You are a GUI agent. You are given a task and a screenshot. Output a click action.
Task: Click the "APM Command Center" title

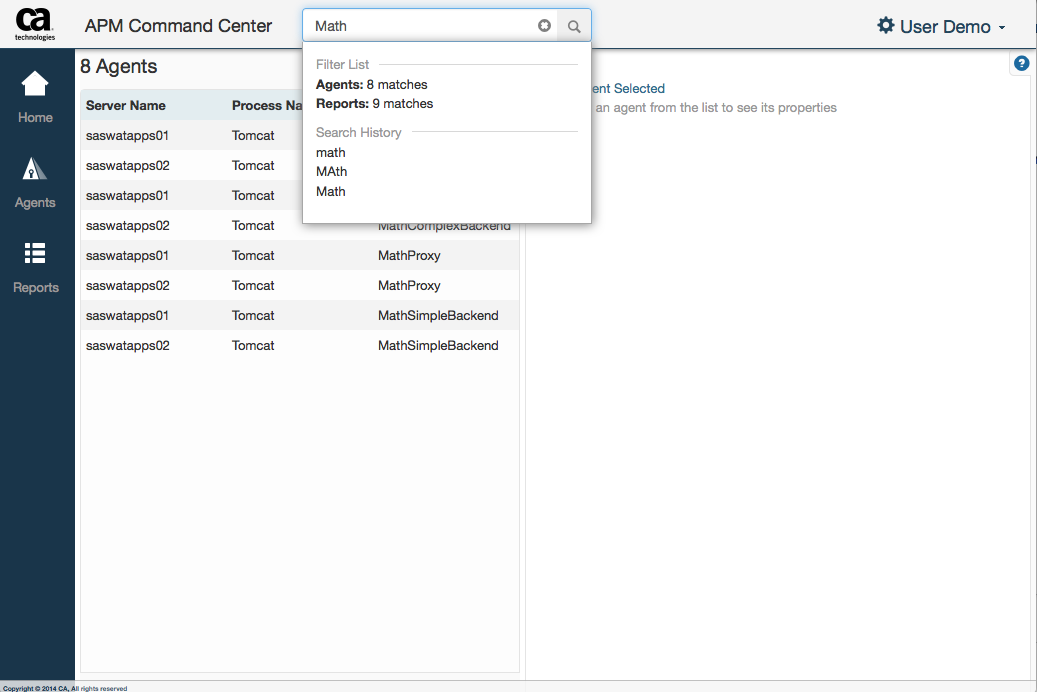[x=179, y=26]
